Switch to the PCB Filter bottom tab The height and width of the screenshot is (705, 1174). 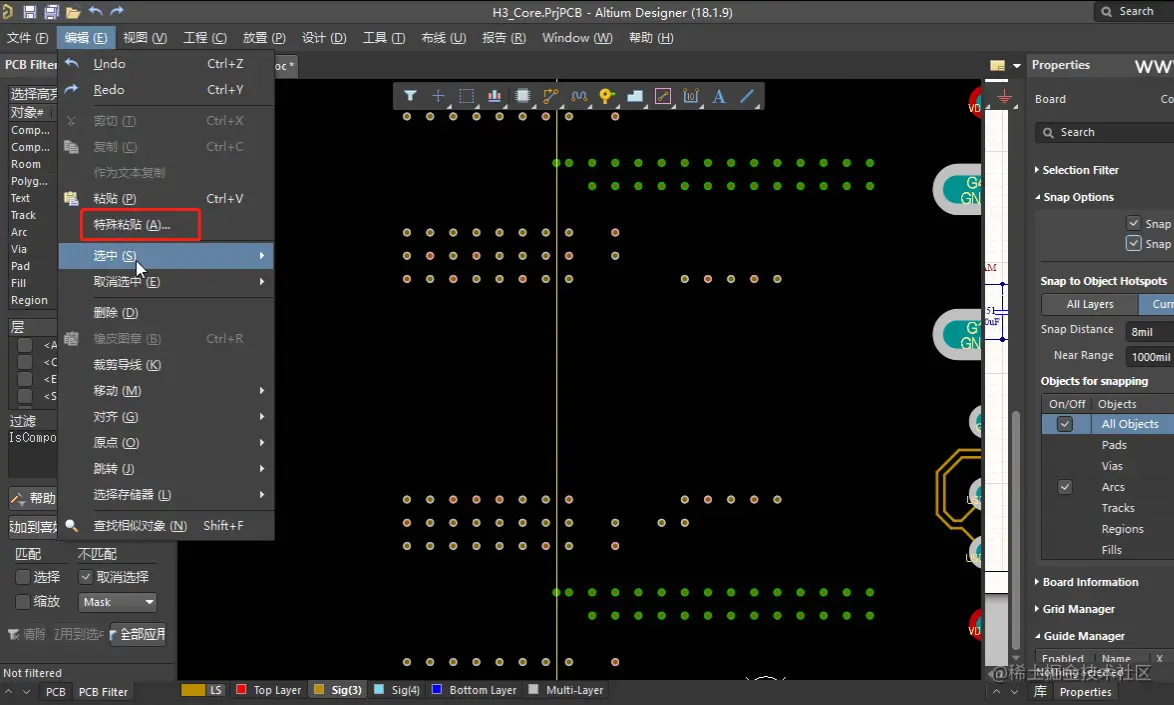pyautogui.click(x=103, y=692)
